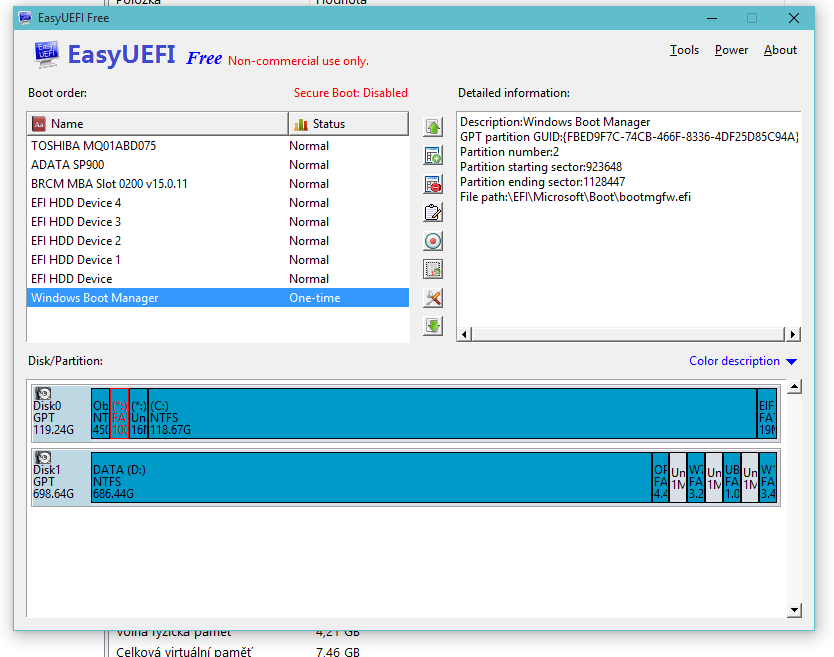This screenshot has height=657, width=834.
Task: Click the disk list scroll down arrow
Action: coord(794,610)
